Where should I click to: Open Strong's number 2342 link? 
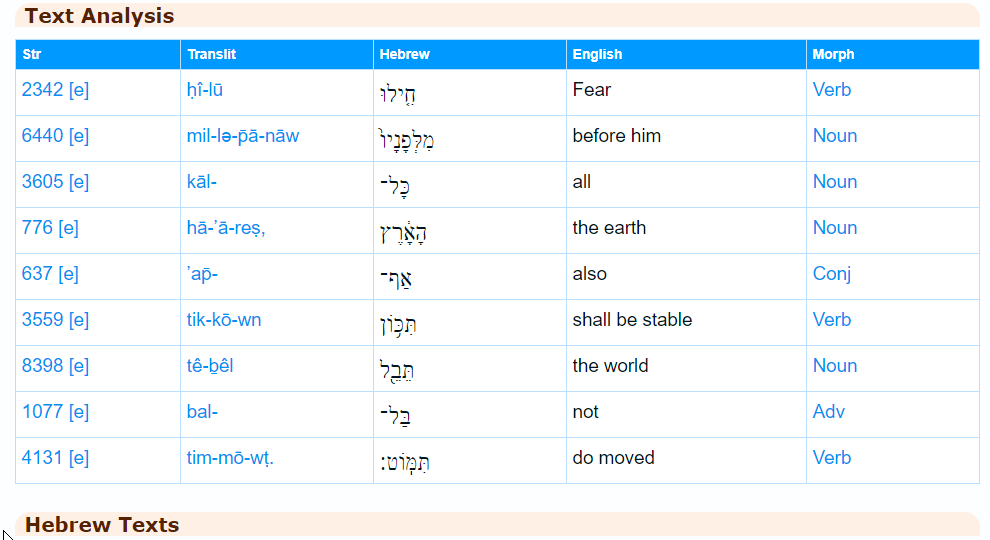42,90
